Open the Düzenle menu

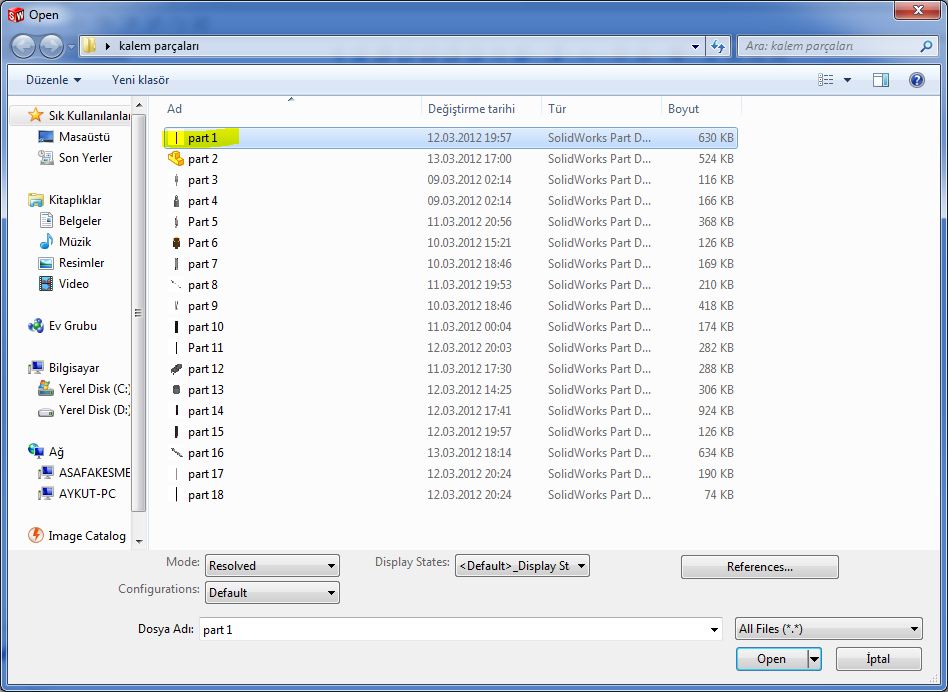(x=53, y=80)
